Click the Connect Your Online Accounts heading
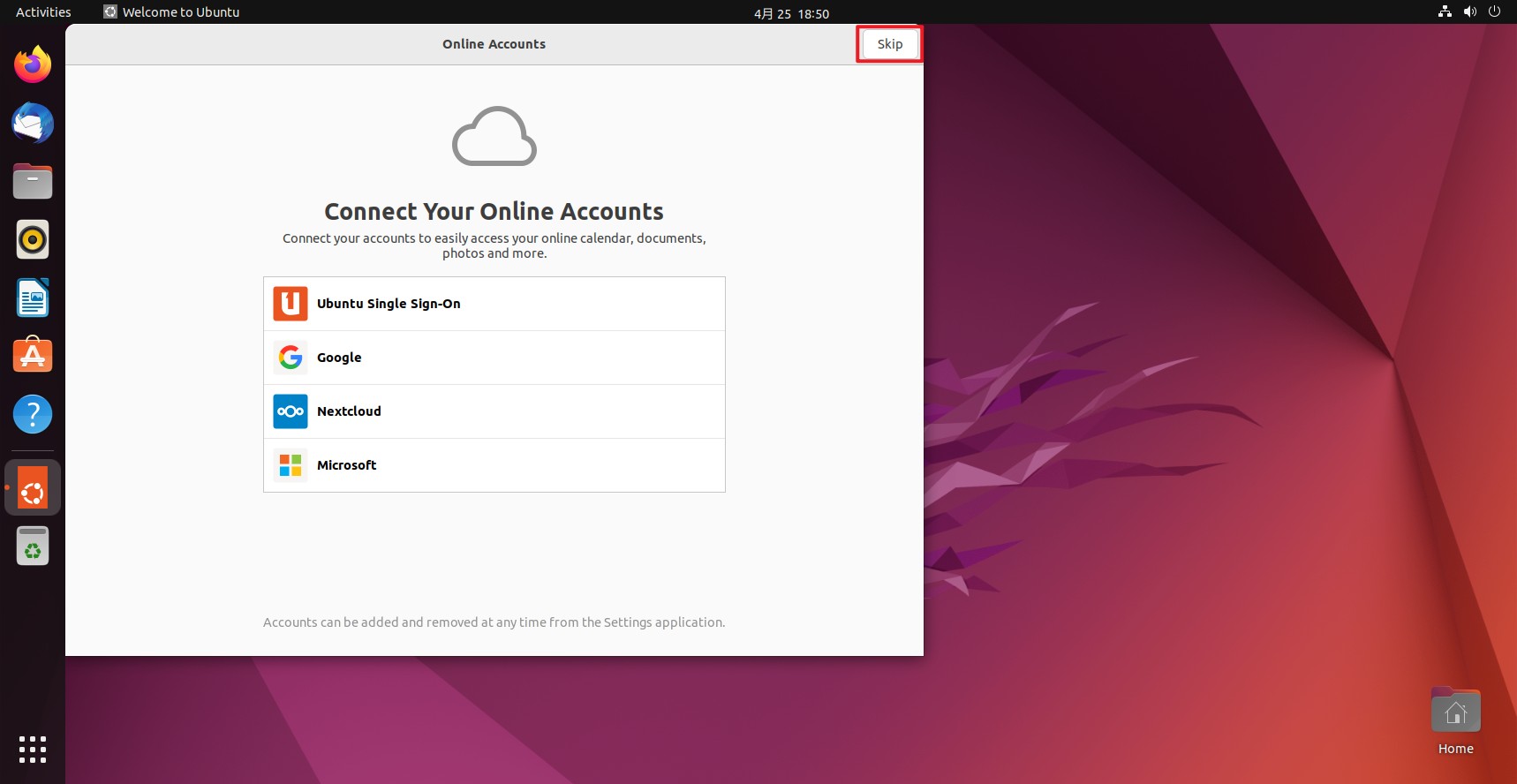 point(494,211)
